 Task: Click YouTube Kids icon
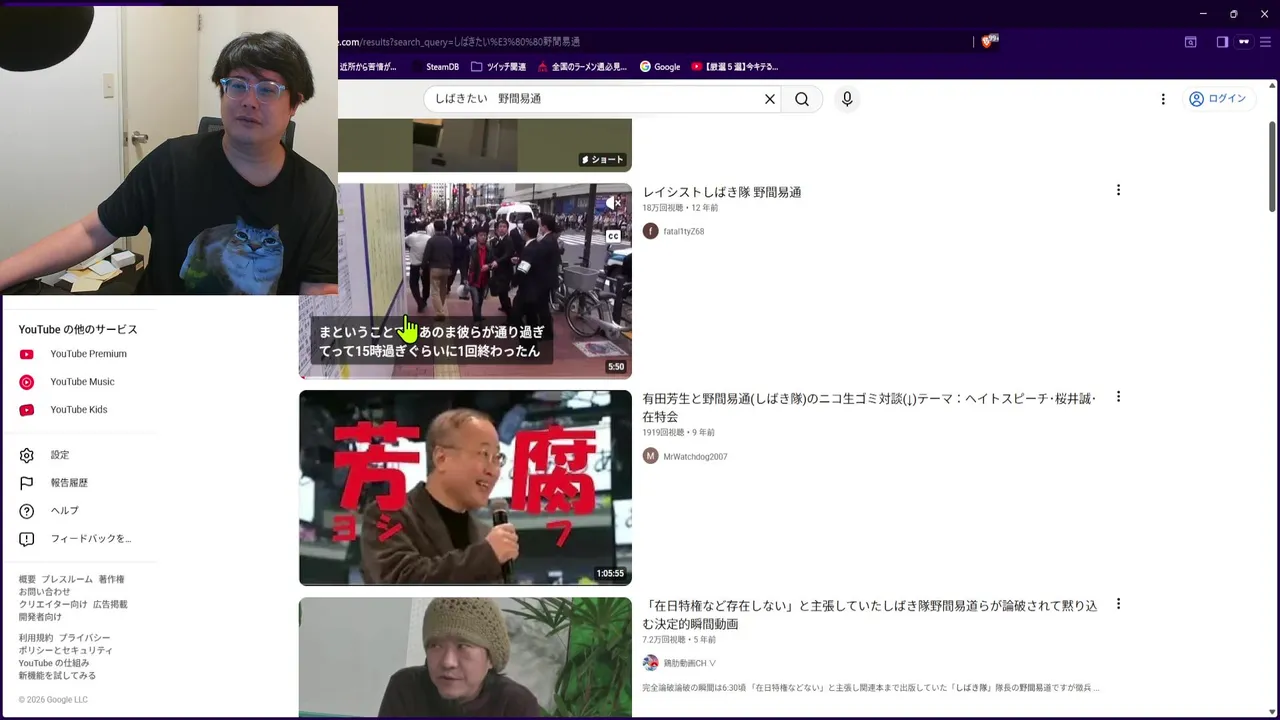point(27,410)
